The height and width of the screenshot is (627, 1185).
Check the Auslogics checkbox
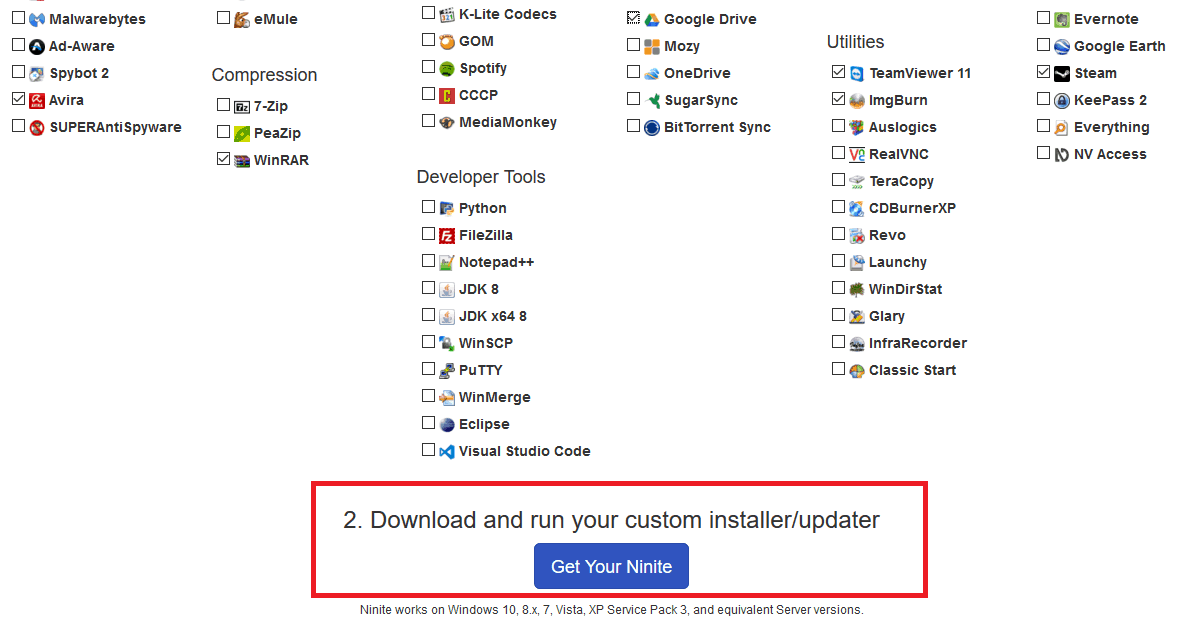pyautogui.click(x=838, y=125)
